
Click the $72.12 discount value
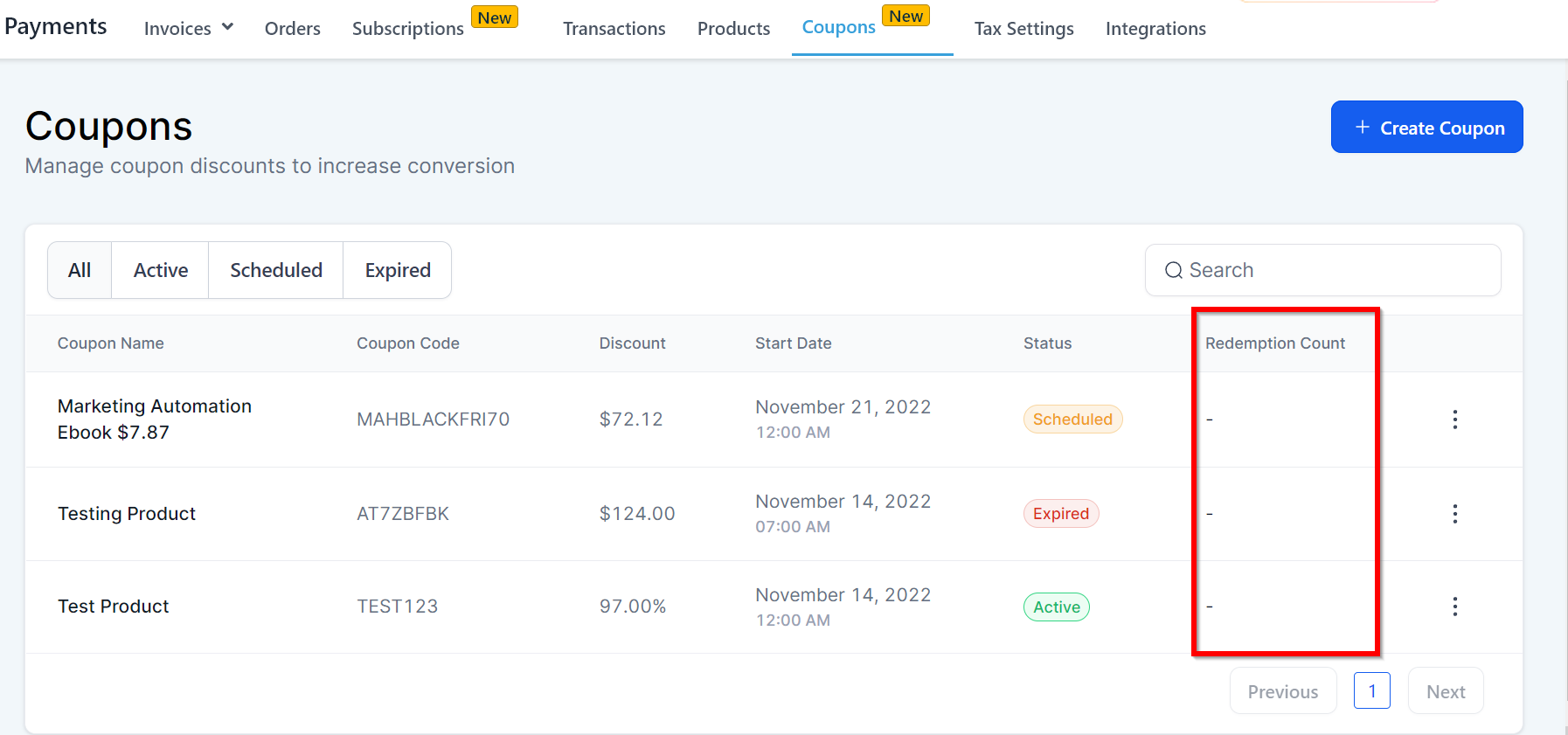point(631,420)
